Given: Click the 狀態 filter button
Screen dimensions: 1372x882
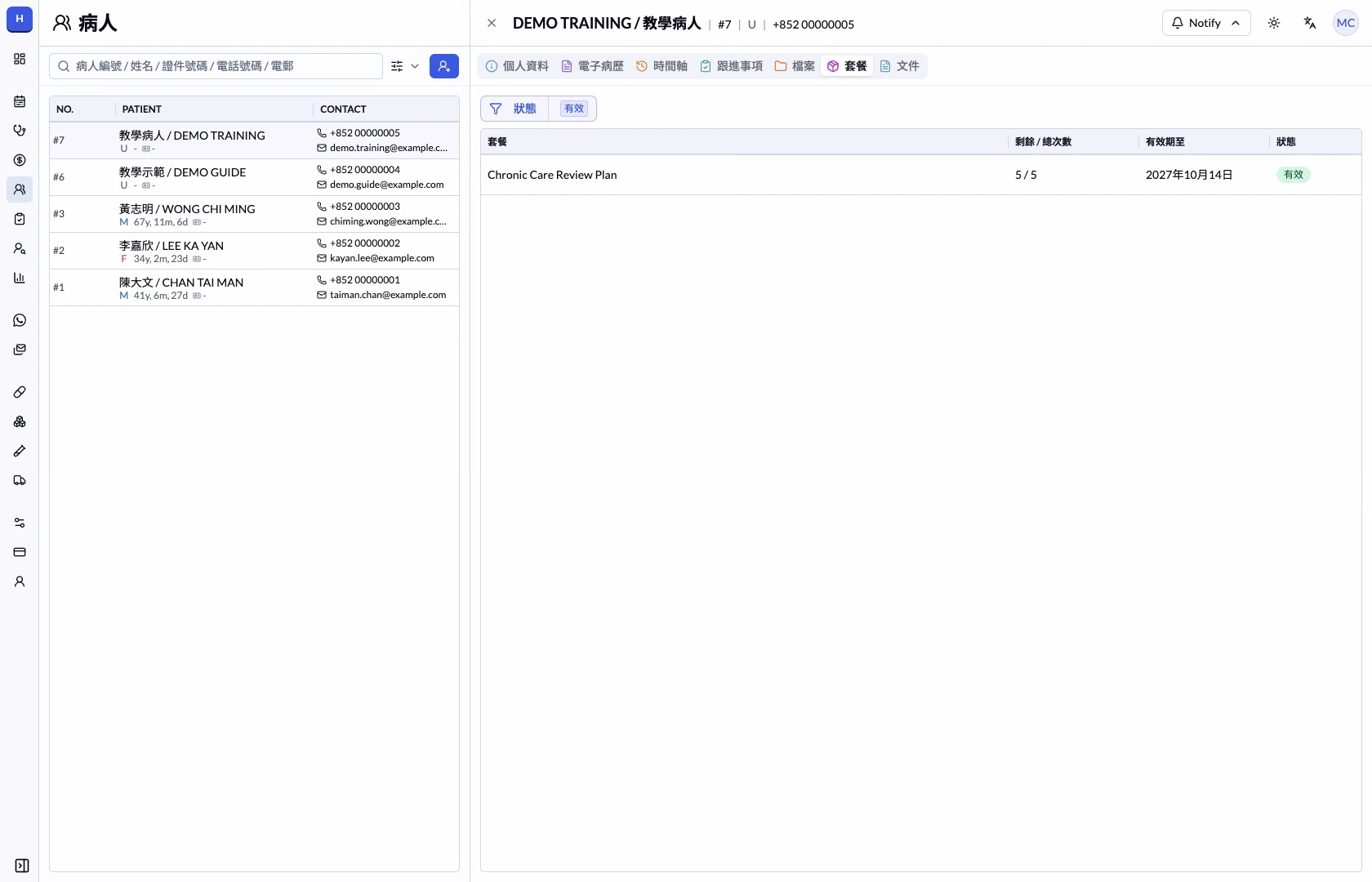Looking at the screenshot, I should [514, 109].
